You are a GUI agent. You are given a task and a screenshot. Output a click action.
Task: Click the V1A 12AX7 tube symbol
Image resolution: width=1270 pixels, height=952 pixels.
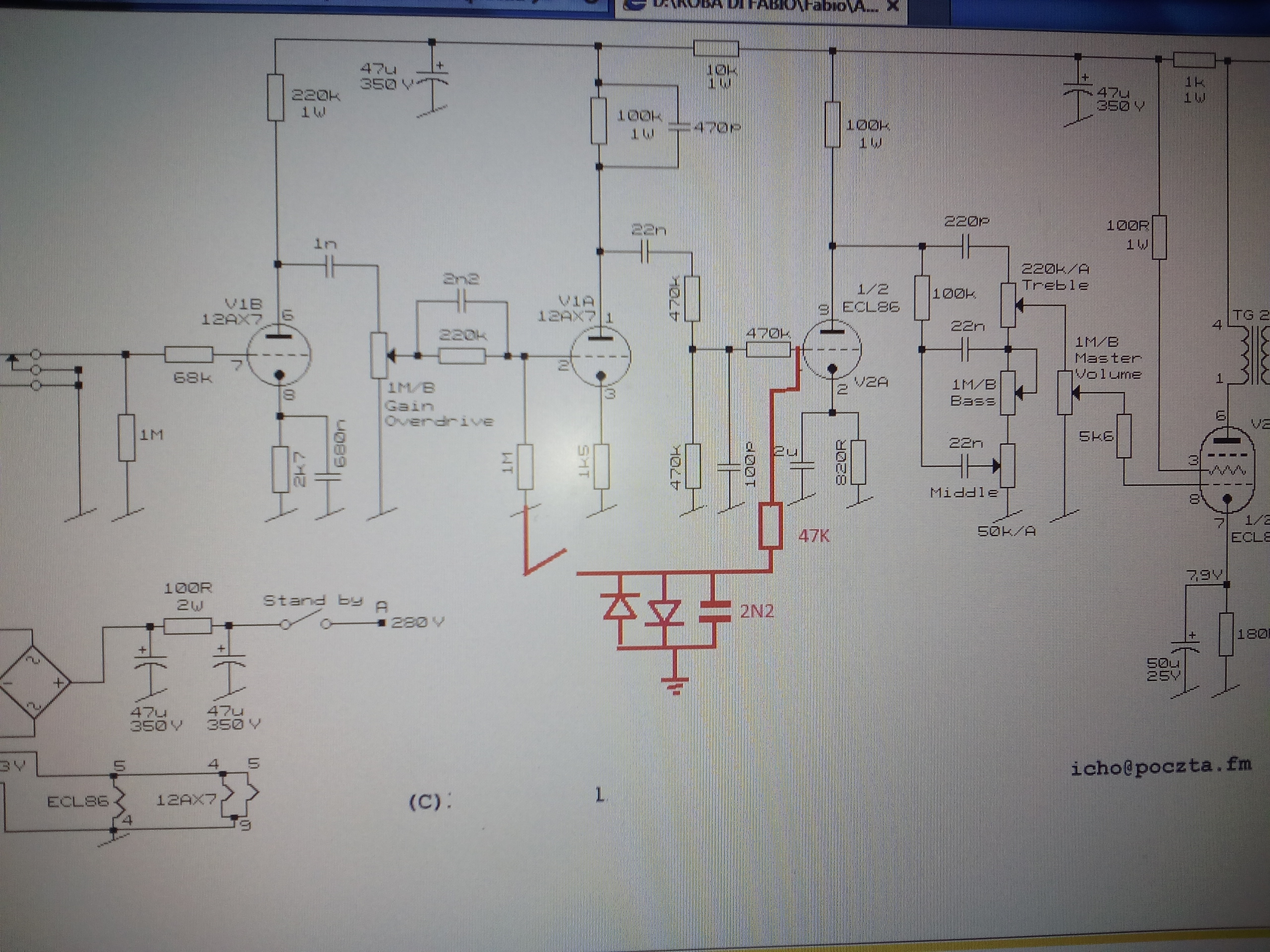(x=601, y=356)
